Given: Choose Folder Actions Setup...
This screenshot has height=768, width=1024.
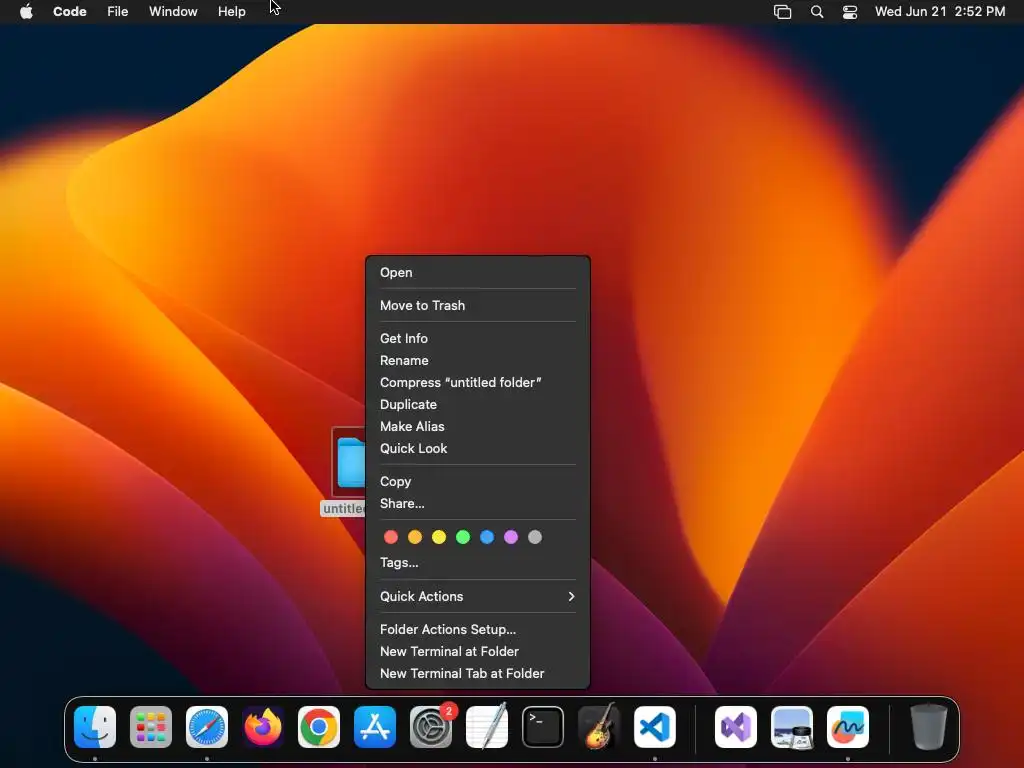Looking at the screenshot, I should (477, 630).
